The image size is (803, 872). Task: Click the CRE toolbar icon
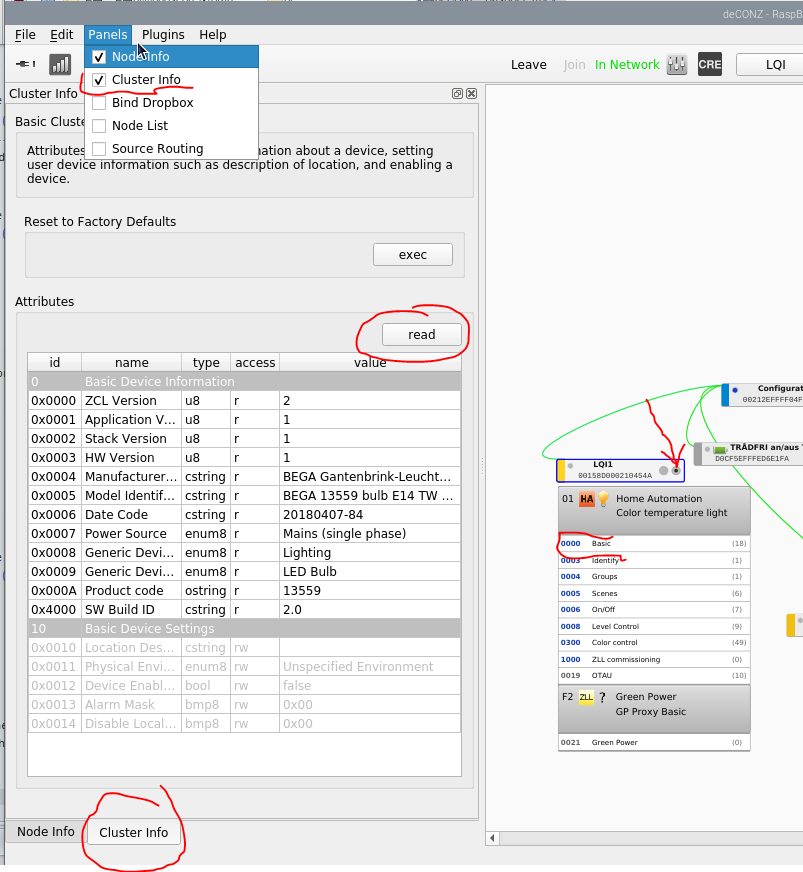click(709, 64)
